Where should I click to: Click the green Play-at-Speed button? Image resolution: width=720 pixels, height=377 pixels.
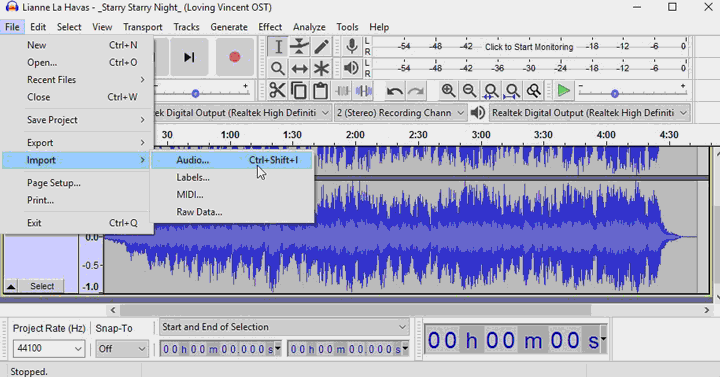tap(563, 90)
